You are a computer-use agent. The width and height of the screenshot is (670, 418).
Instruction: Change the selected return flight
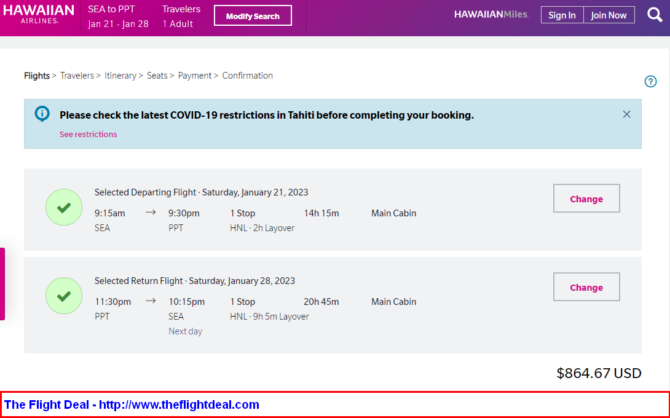pos(586,287)
